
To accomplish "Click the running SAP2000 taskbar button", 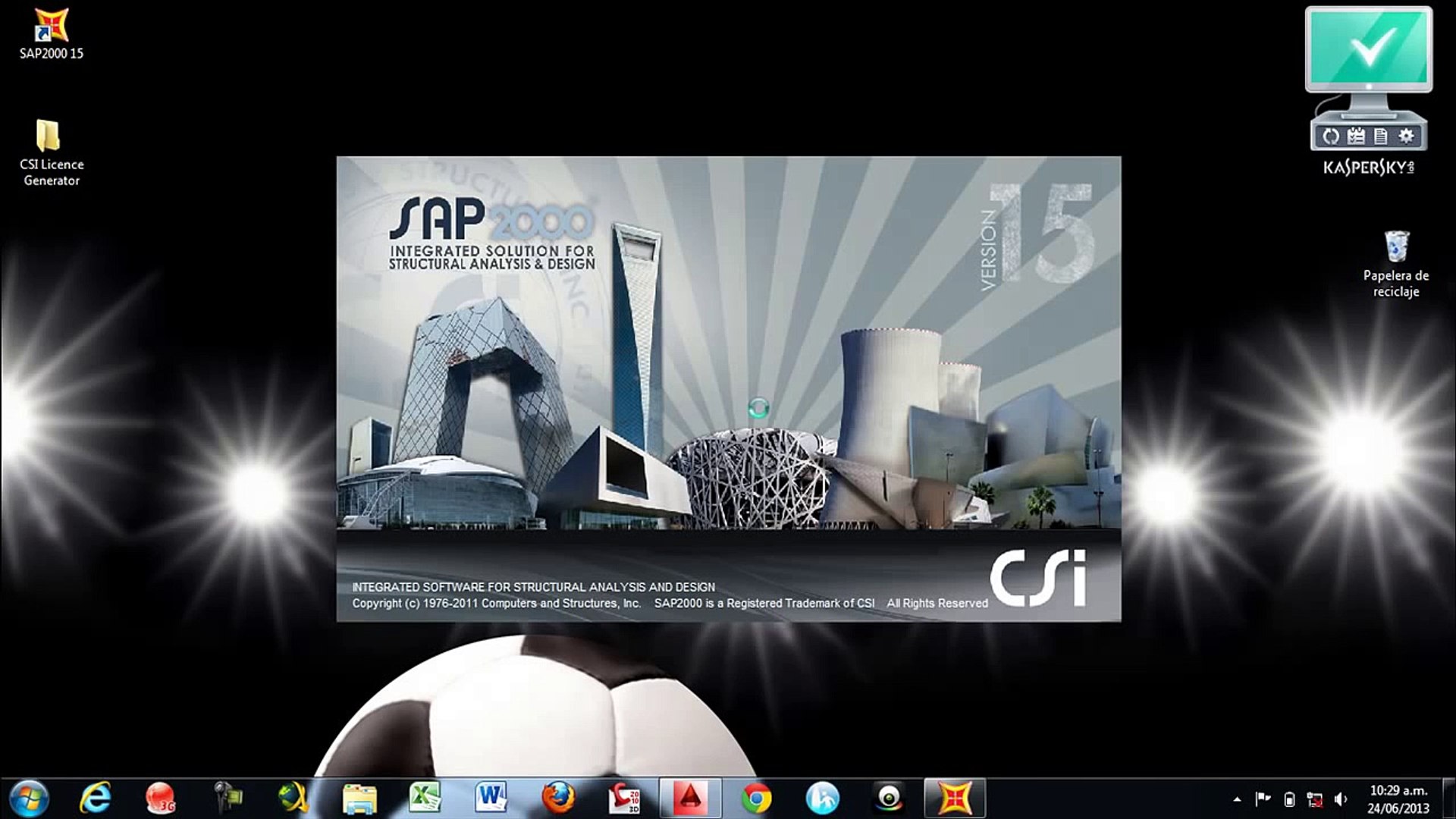I will click(x=955, y=798).
